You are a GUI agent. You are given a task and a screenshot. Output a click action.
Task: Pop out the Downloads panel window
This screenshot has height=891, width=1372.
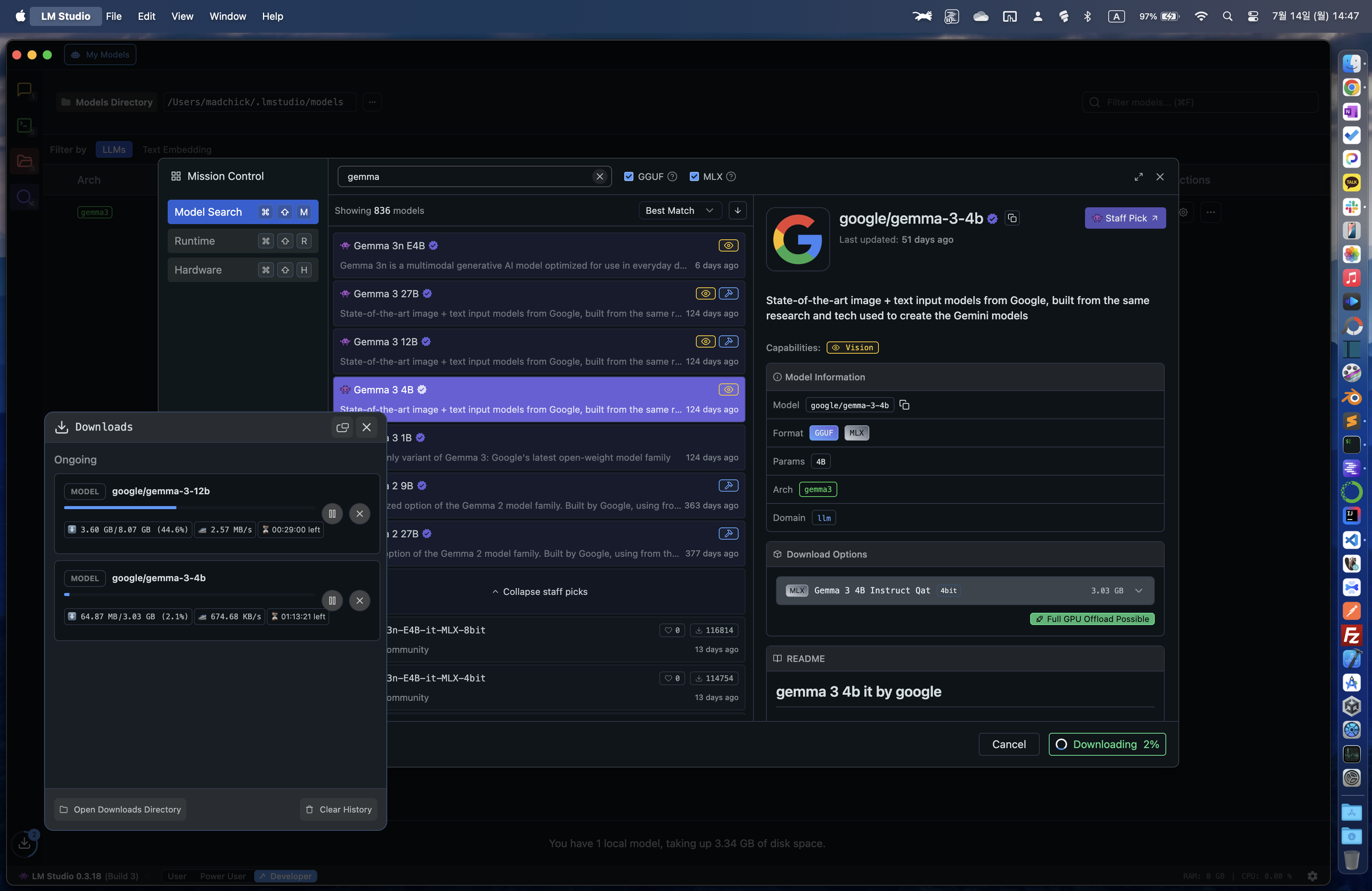tap(342, 427)
